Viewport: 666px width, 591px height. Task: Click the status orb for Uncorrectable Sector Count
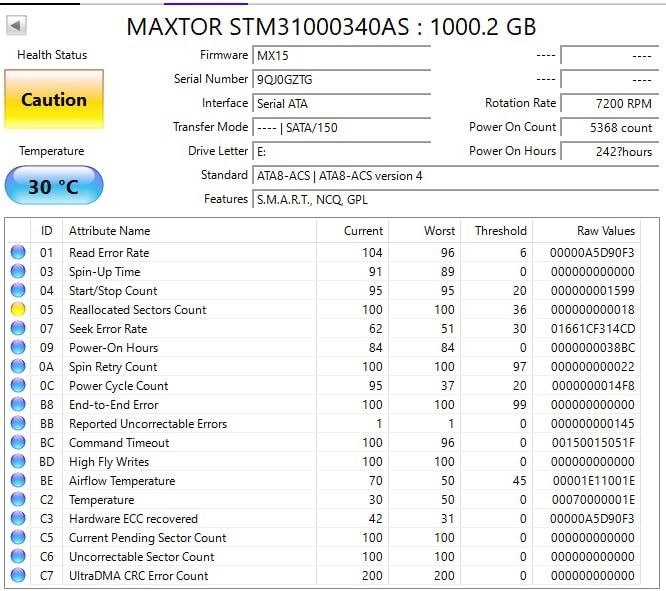pyautogui.click(x=18, y=557)
